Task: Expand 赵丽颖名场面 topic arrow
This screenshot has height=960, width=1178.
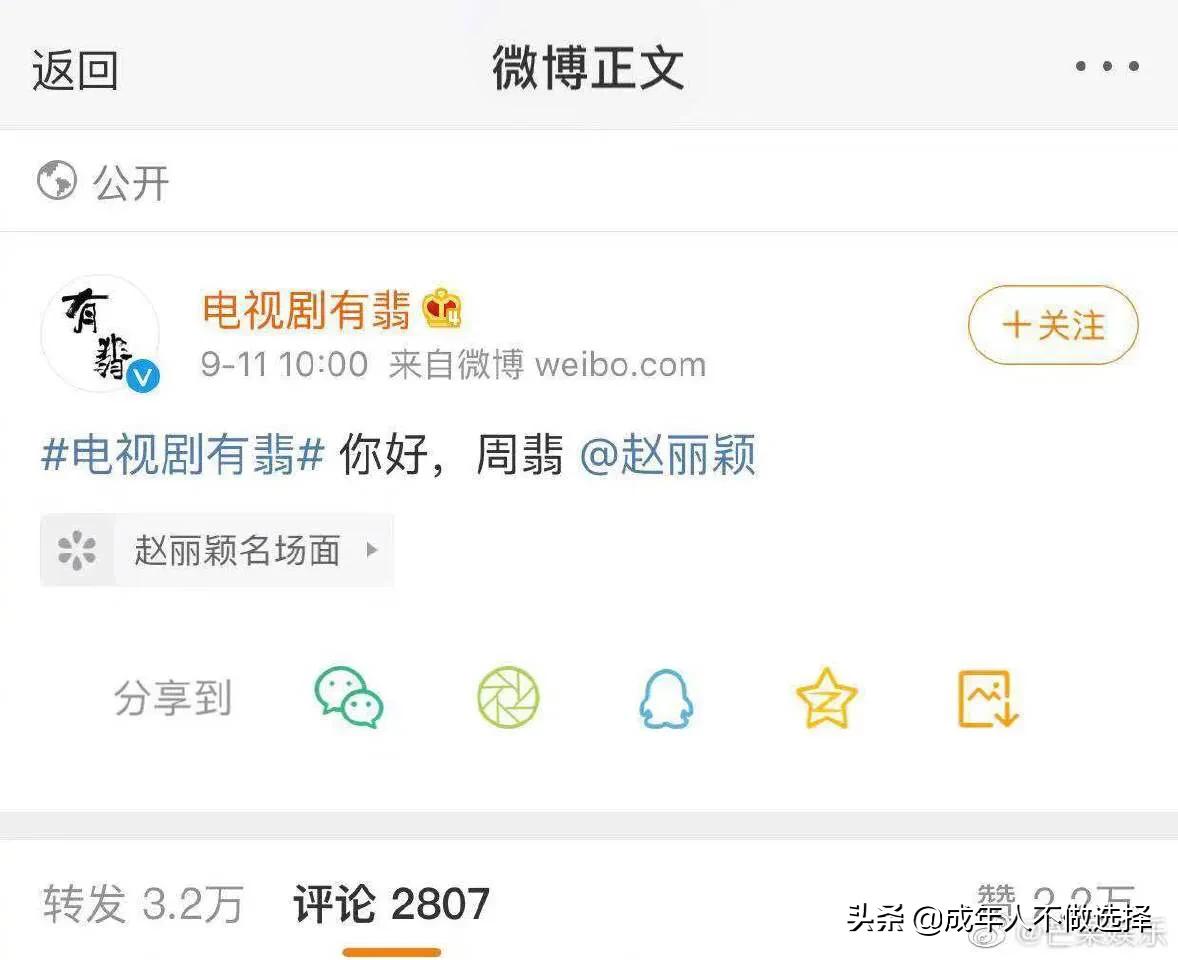Action: pos(371,550)
